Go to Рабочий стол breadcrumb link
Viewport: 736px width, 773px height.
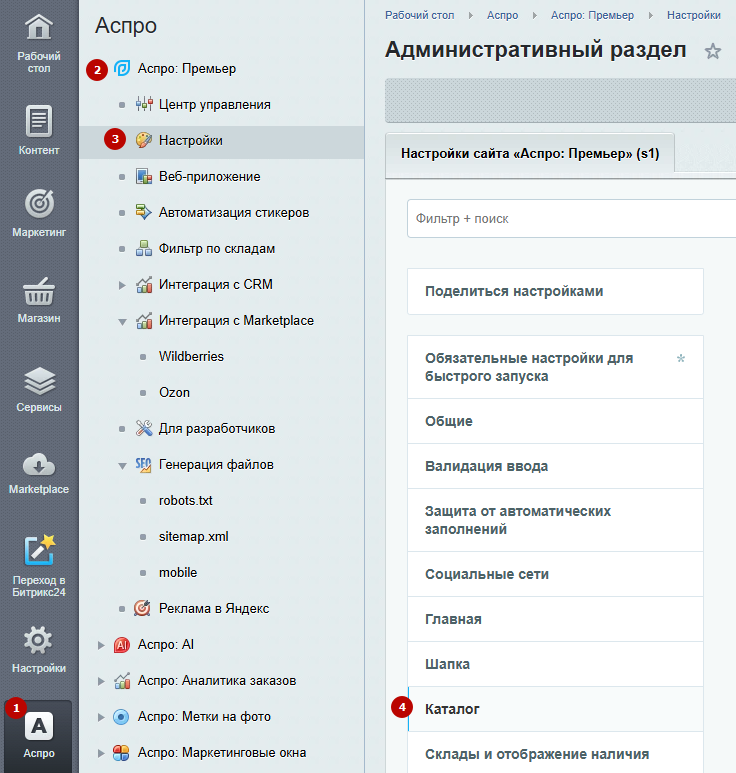coord(420,15)
